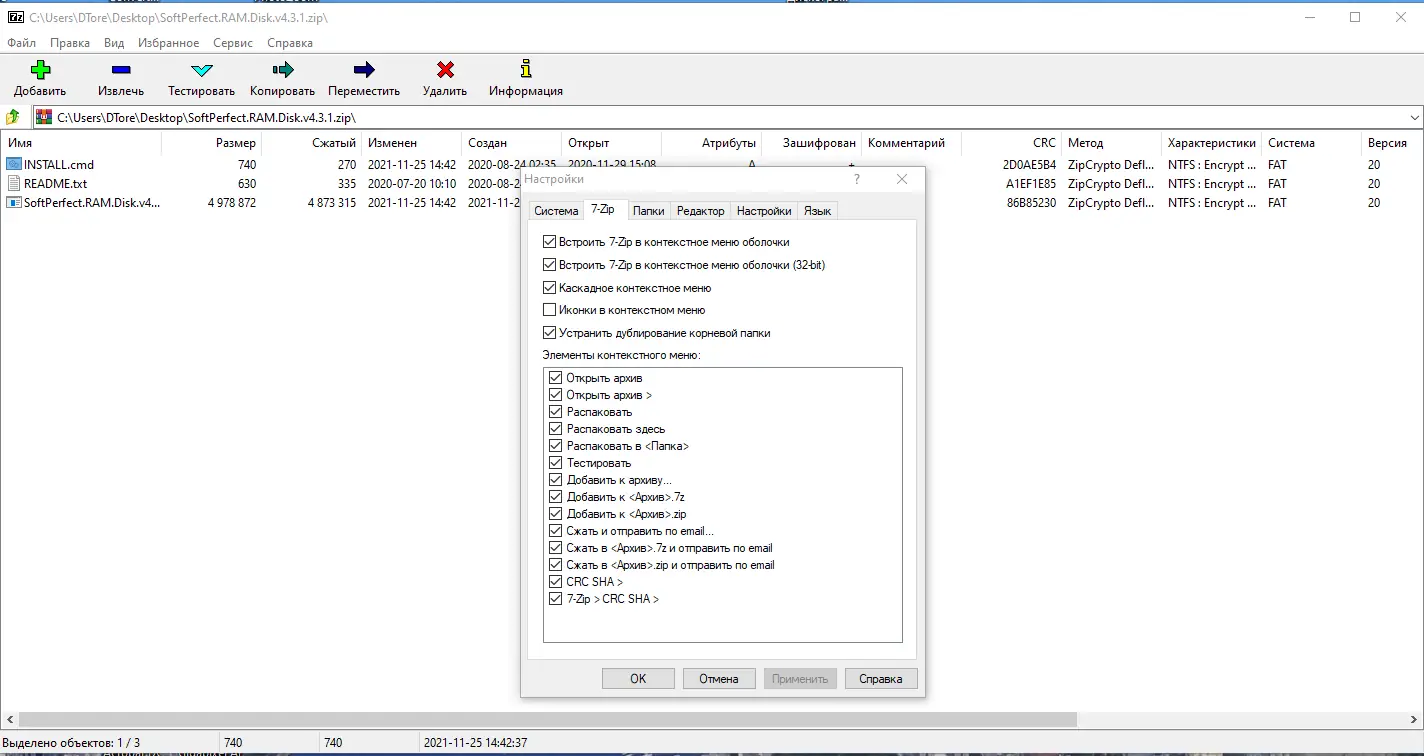Open the Правка menu
The width and height of the screenshot is (1424, 756).
[70, 43]
